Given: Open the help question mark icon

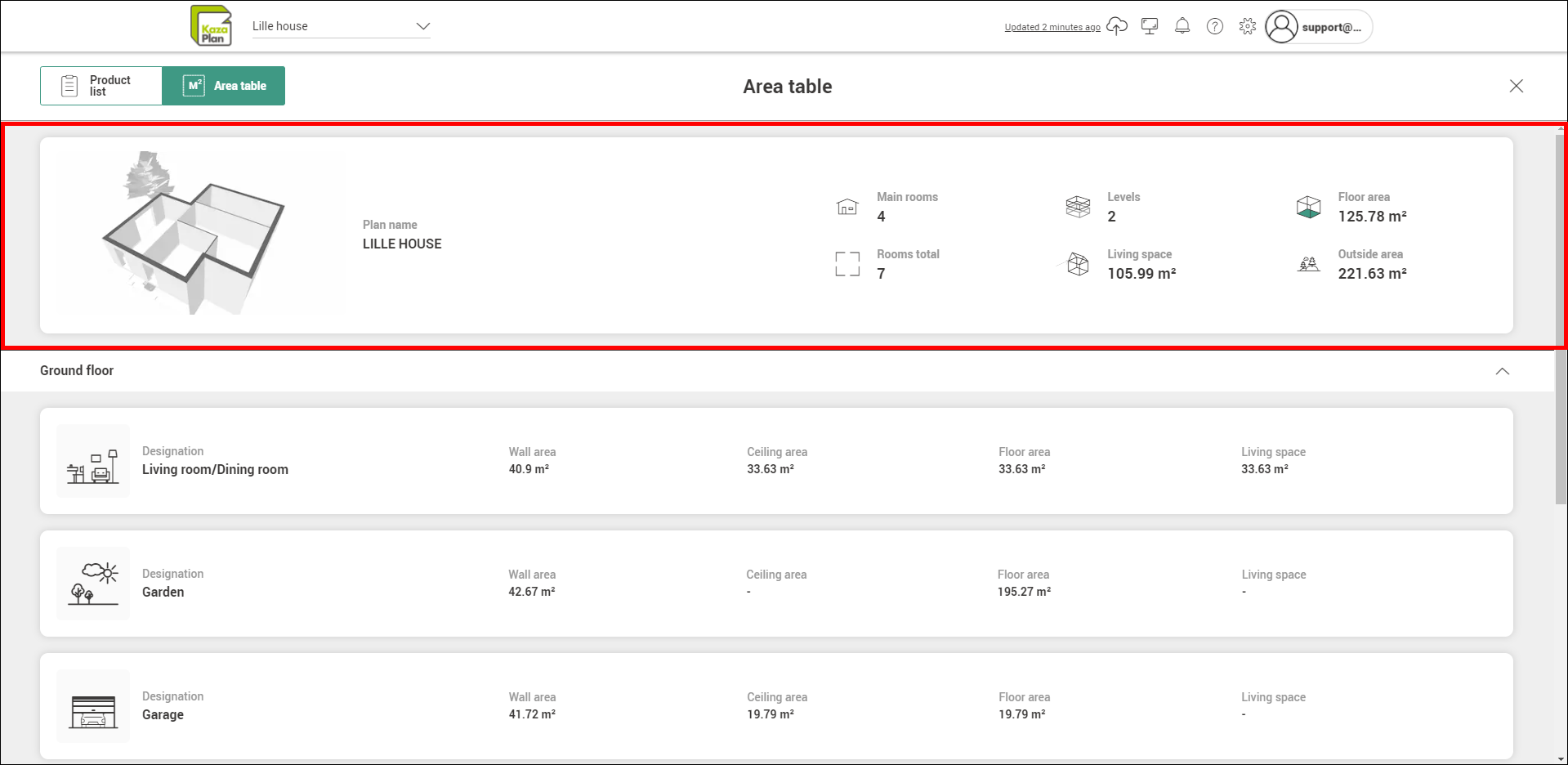Looking at the screenshot, I should (x=1215, y=26).
